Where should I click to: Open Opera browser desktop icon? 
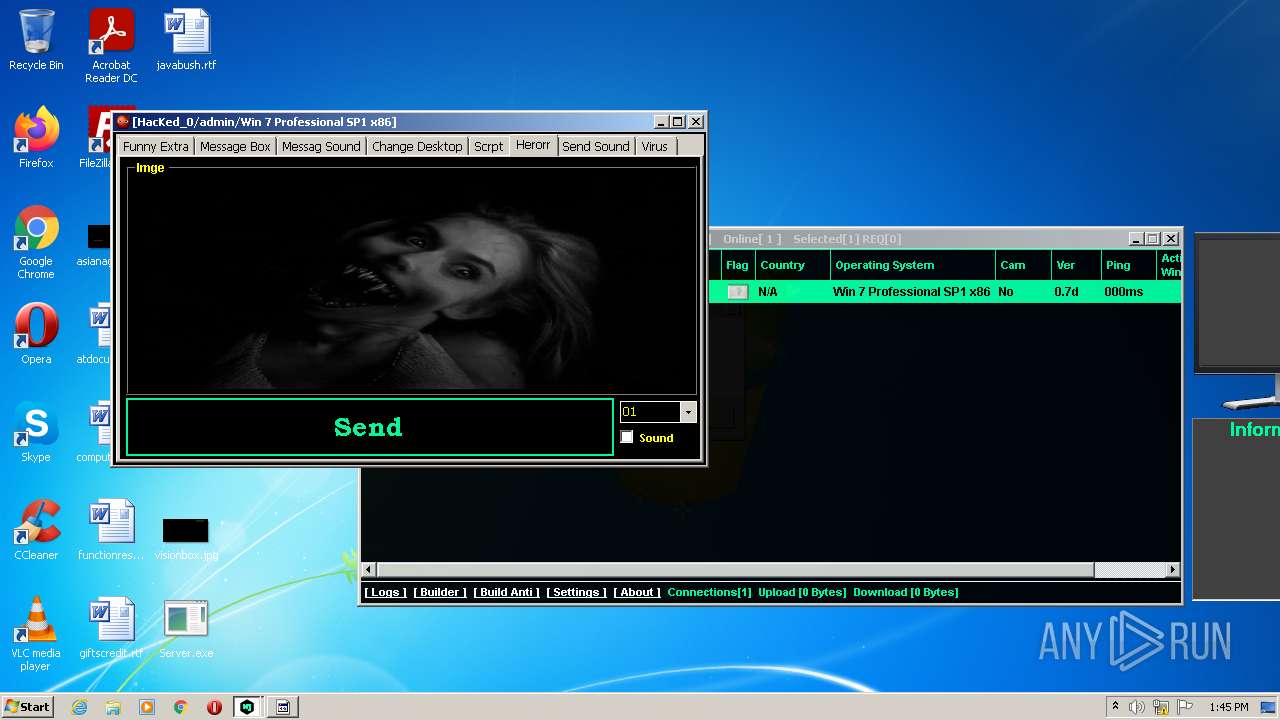(x=36, y=333)
